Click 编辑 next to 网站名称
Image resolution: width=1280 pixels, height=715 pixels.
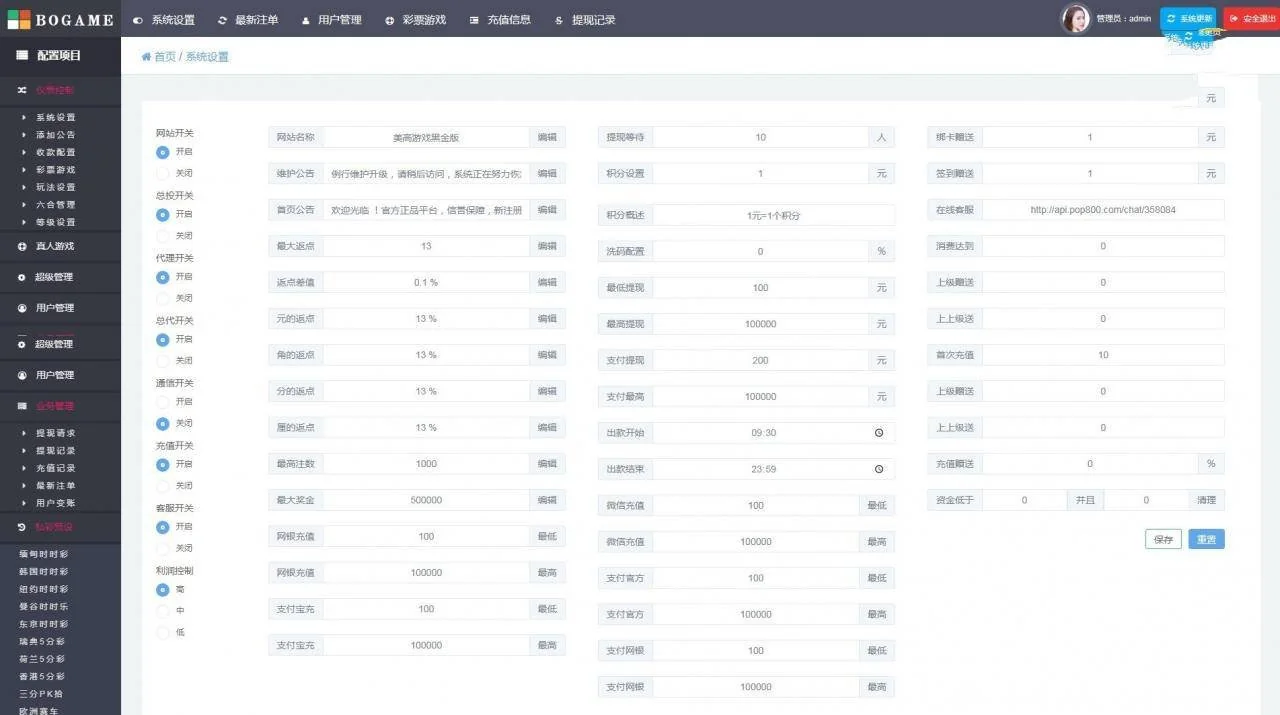coord(547,137)
